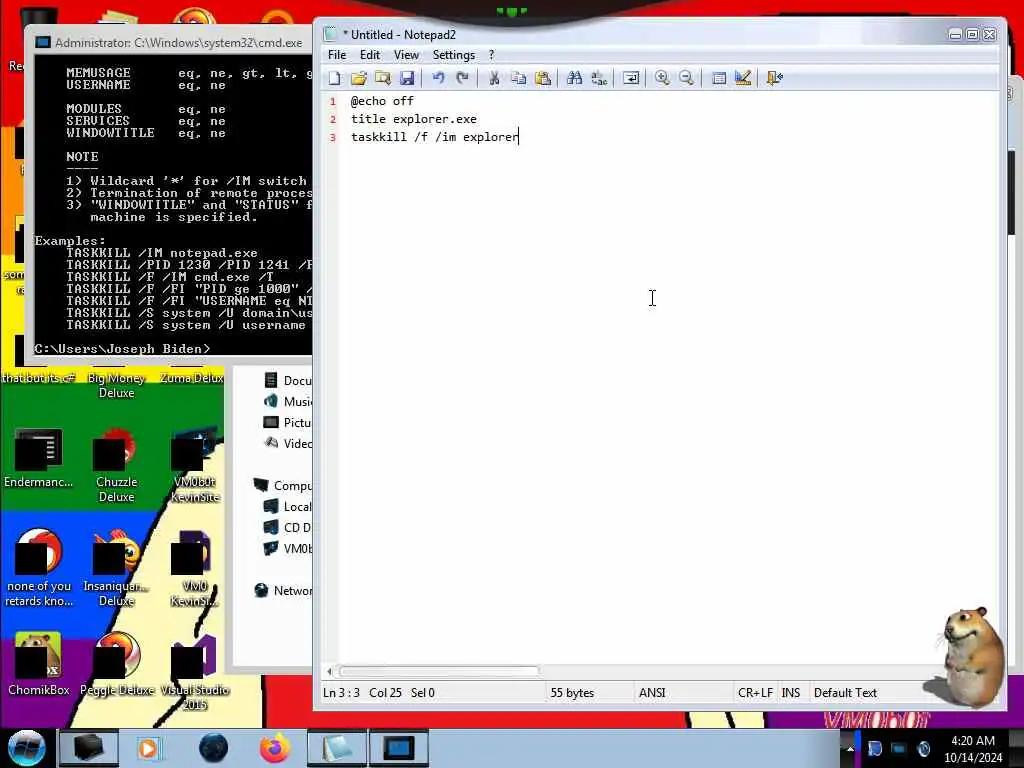The image size is (1024, 768).
Task: Select Local Disk in the Explorer pane
Action: point(288,506)
